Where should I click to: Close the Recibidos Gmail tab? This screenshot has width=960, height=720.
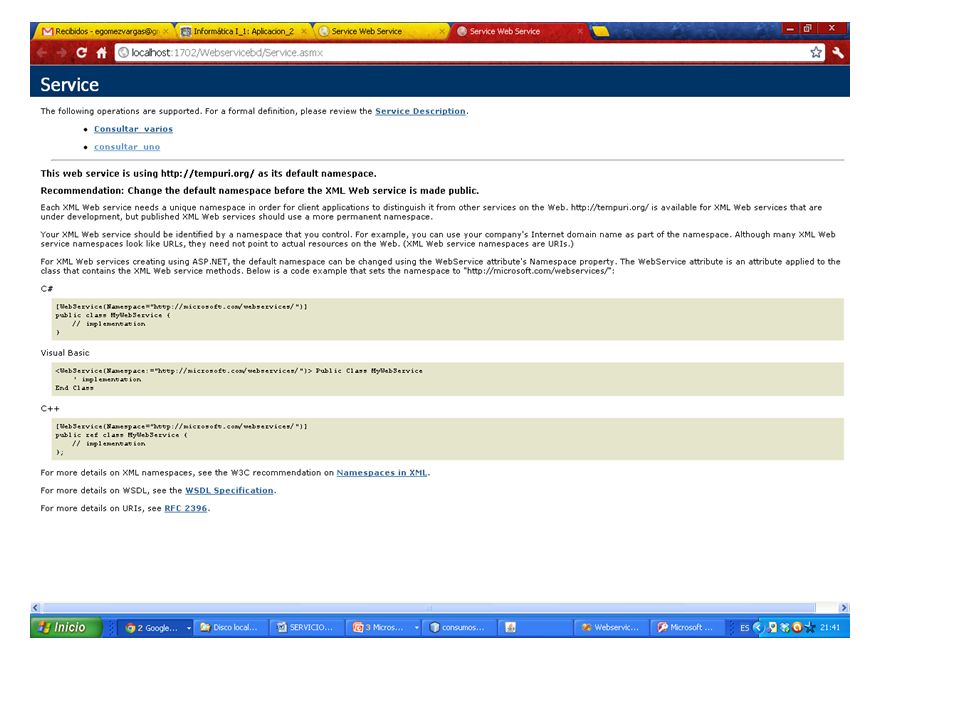165,31
